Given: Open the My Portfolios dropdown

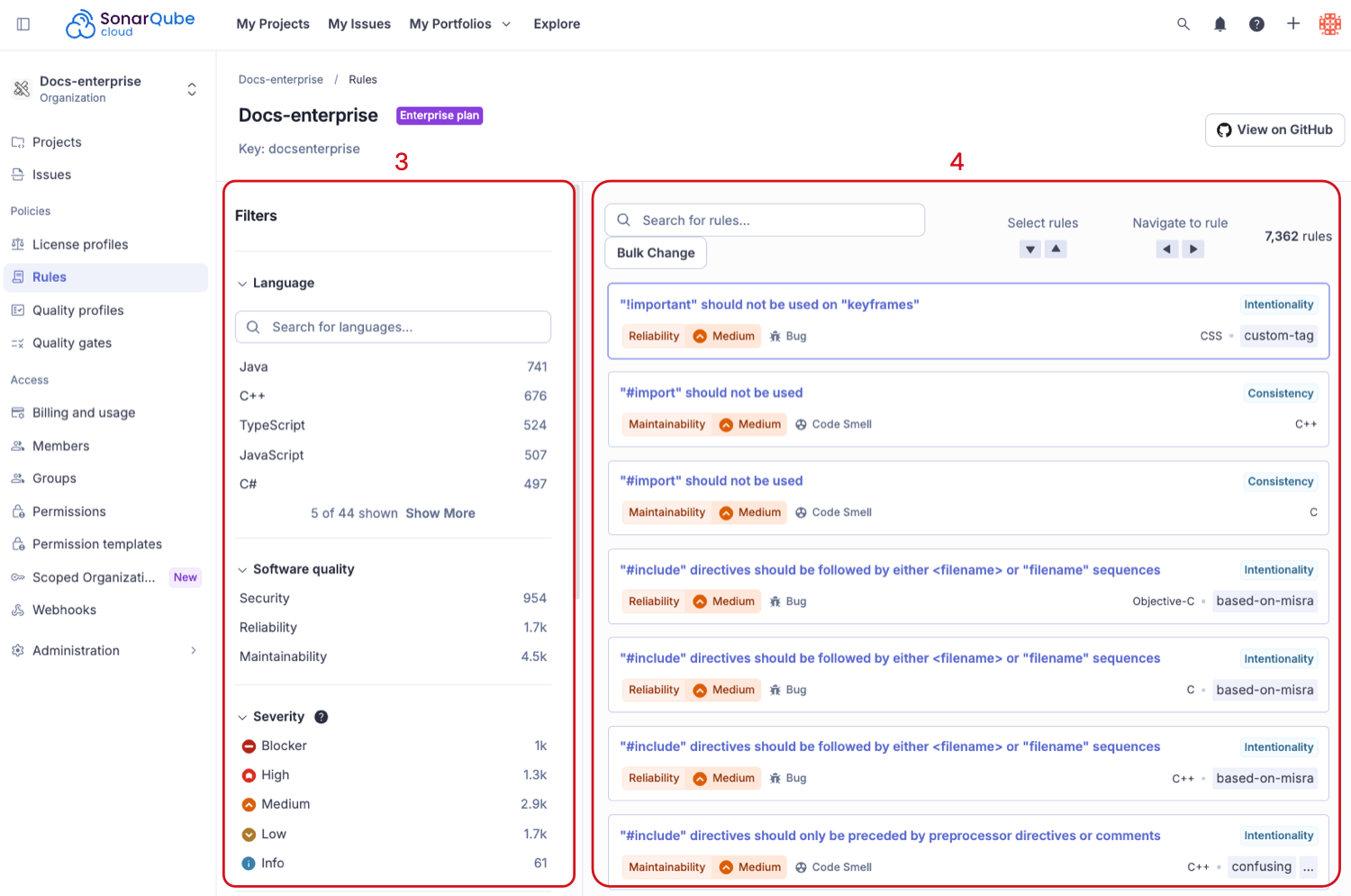Looking at the screenshot, I should click(x=460, y=24).
